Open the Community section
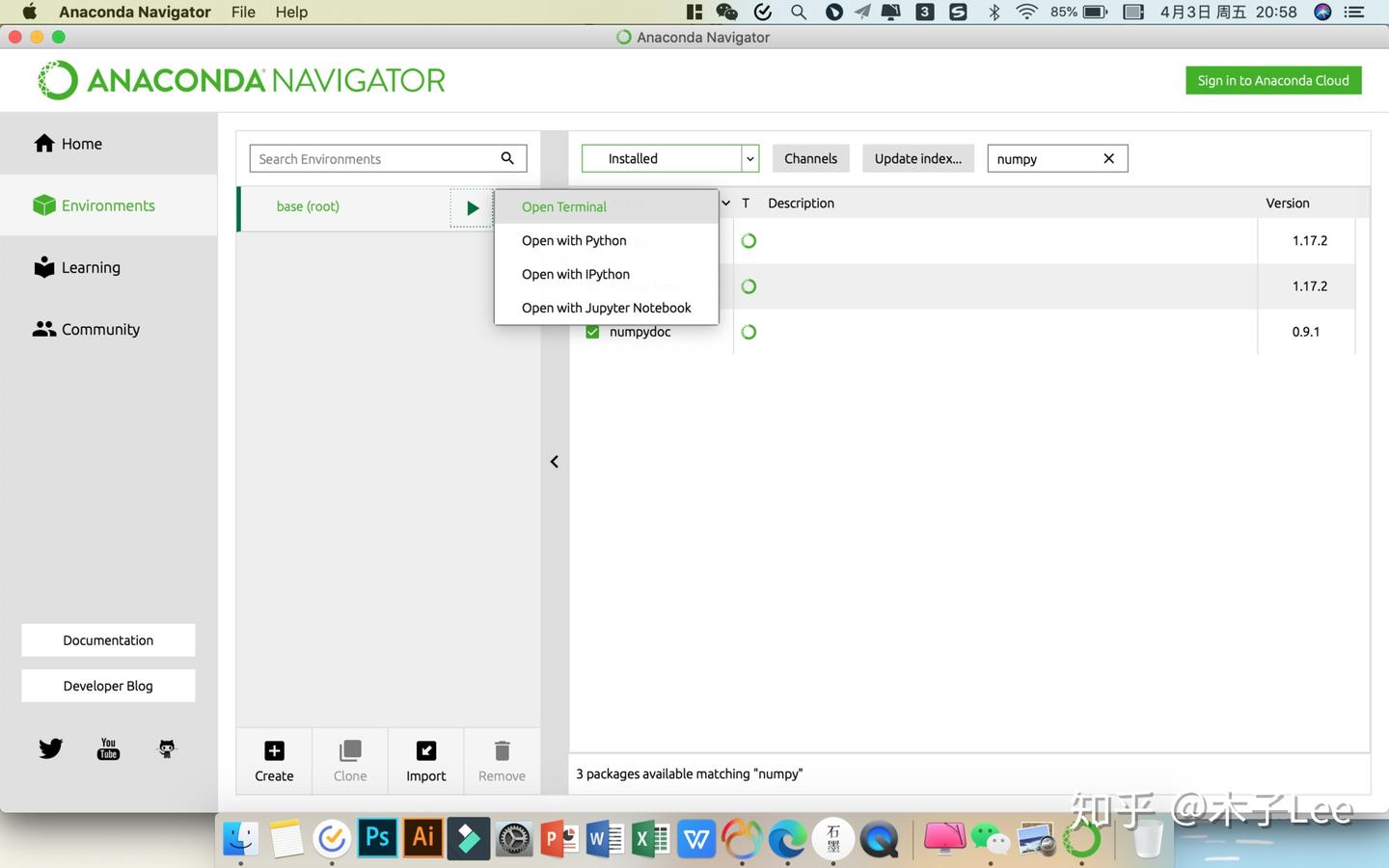The image size is (1389, 868). click(99, 329)
